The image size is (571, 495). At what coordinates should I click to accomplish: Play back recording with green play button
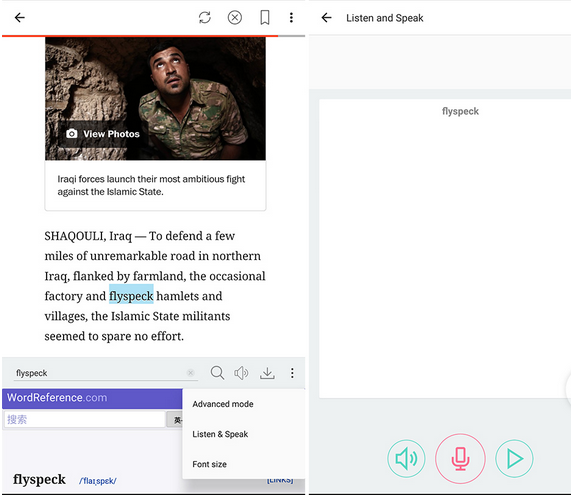514,459
